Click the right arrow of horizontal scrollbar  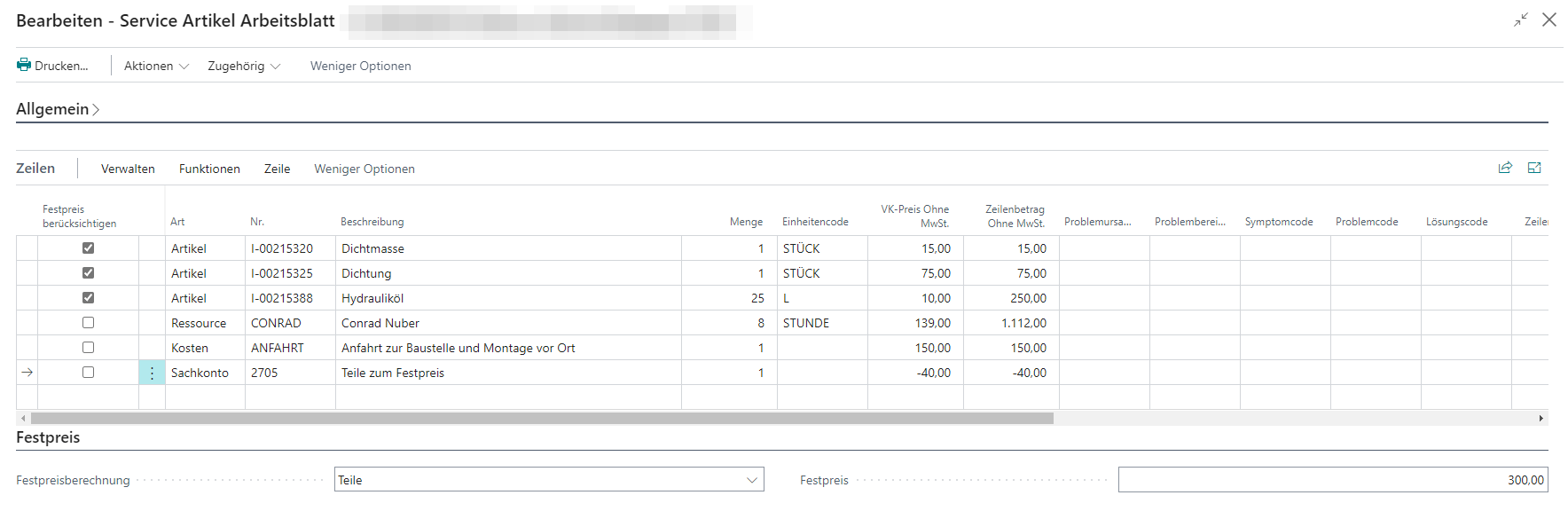point(1541,418)
